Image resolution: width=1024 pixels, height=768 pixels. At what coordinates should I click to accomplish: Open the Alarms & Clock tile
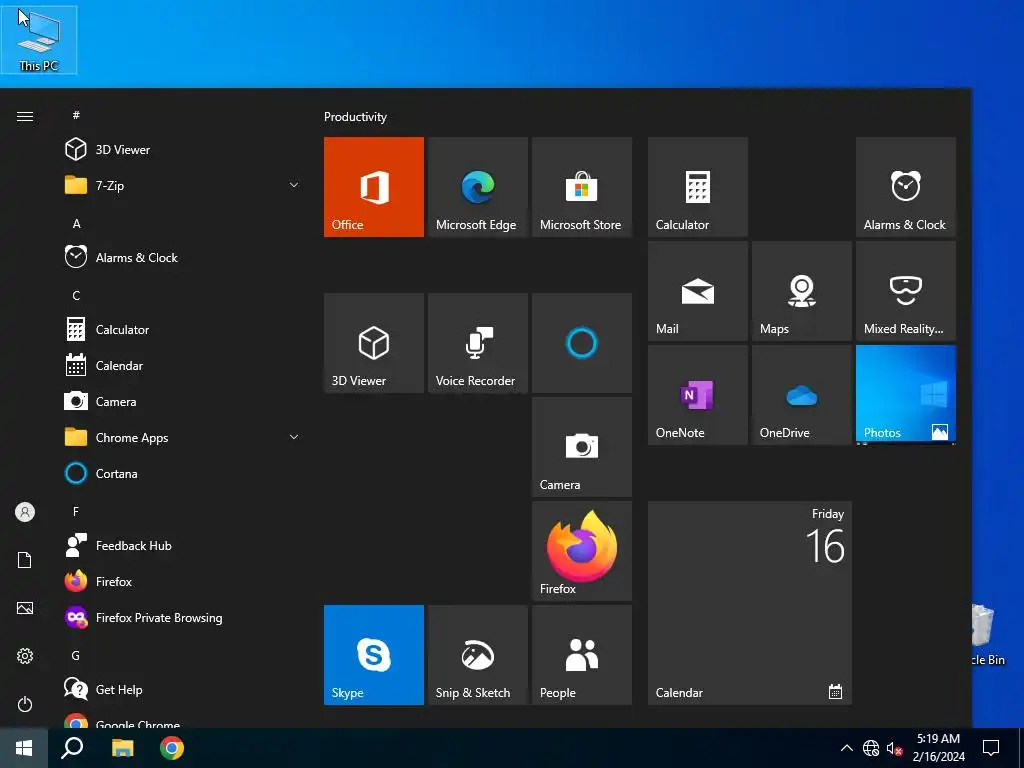[x=906, y=187]
